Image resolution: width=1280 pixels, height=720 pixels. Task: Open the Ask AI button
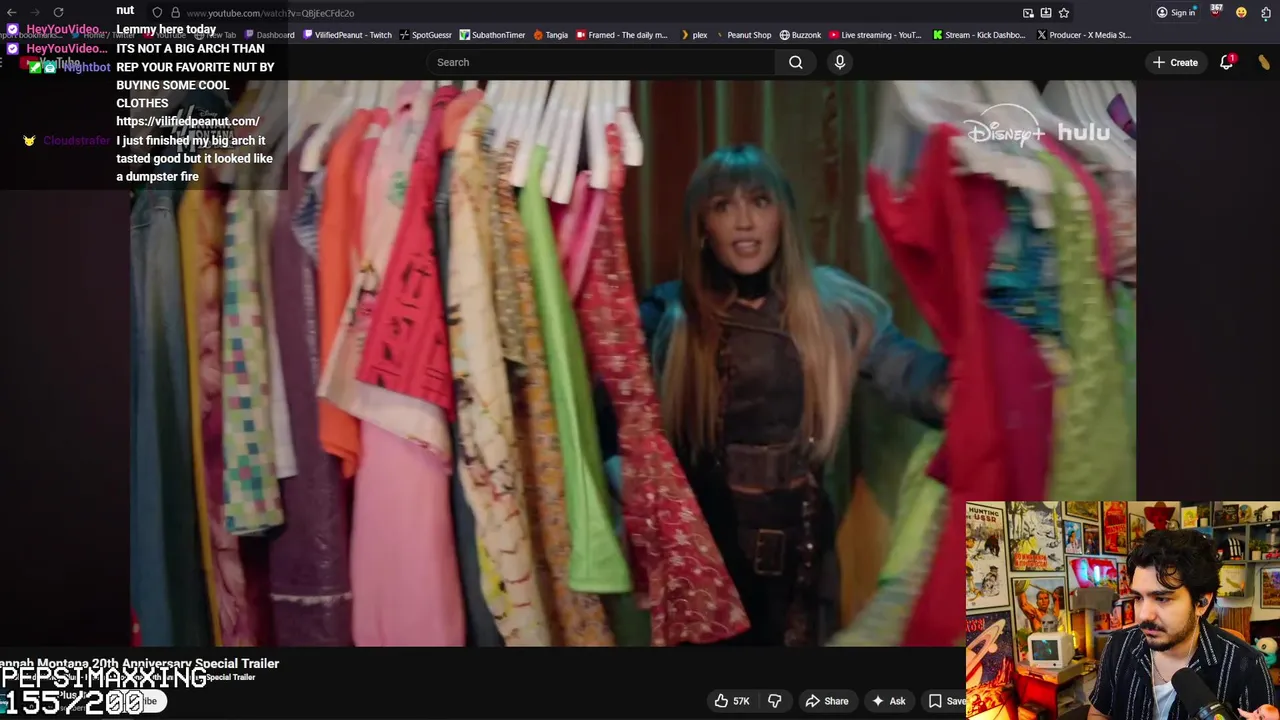[888, 701]
